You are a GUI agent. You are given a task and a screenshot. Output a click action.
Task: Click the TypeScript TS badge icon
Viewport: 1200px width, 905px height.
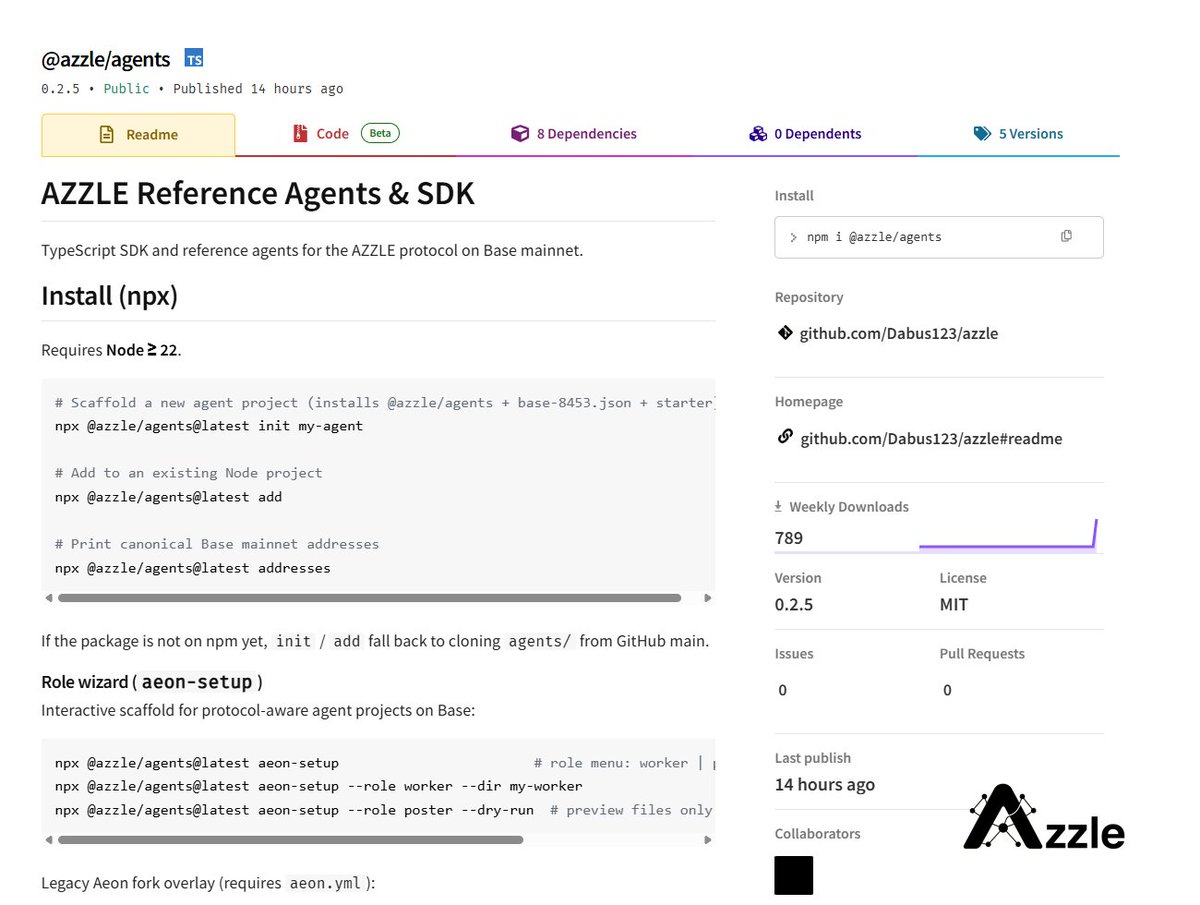point(194,59)
